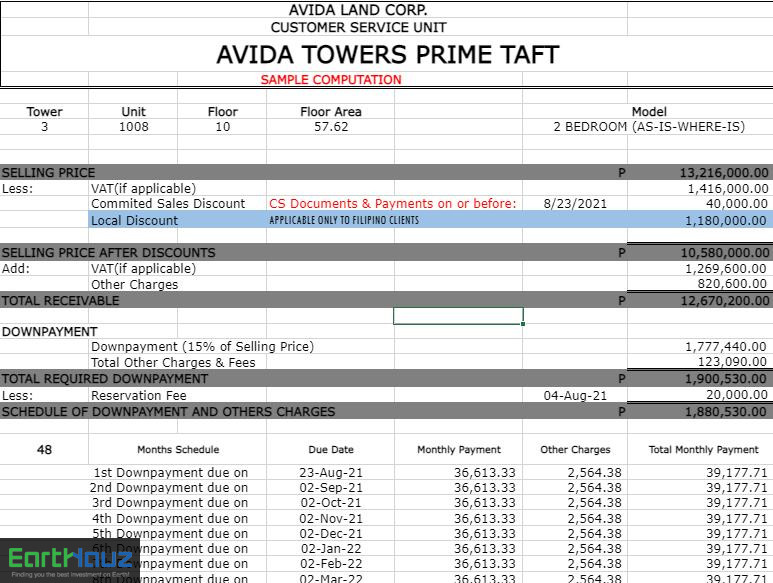
Task: Select the reservation date 04-Aug-21
Action: coord(575,395)
